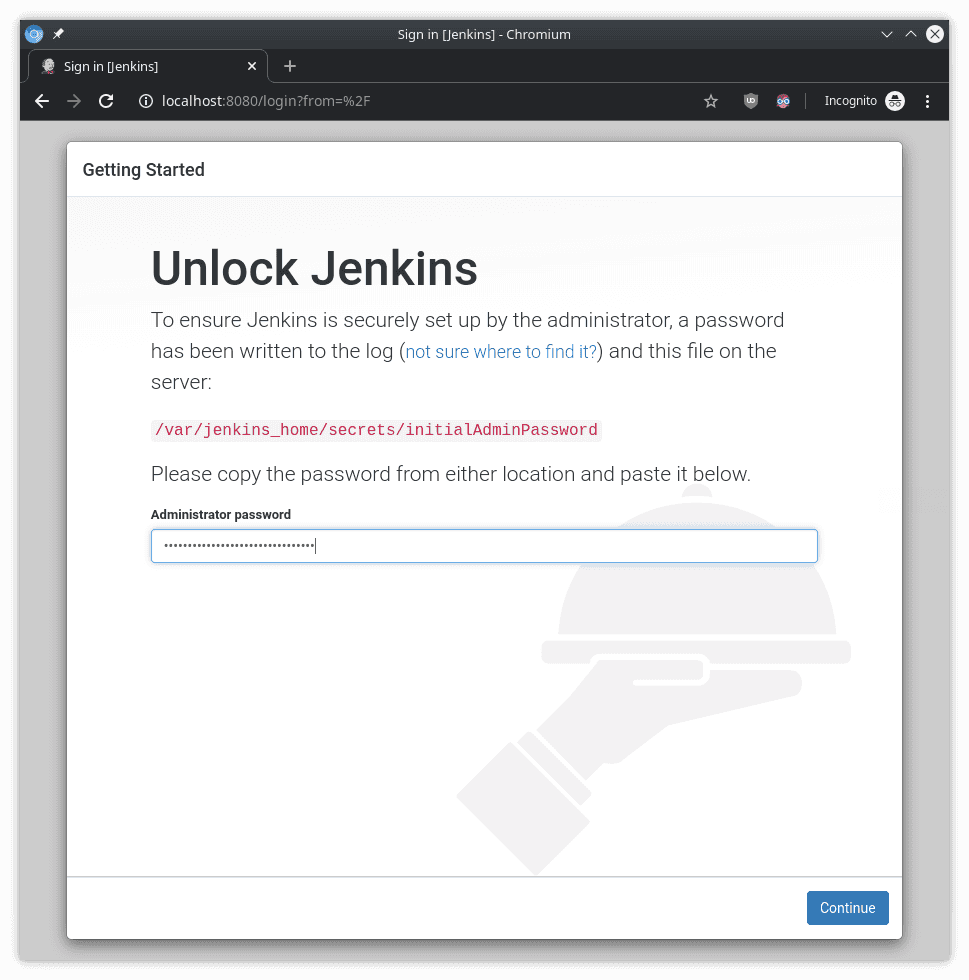The height and width of the screenshot is (980, 969).
Task: Open the Chromium window app-menu icon
Action: point(34,34)
